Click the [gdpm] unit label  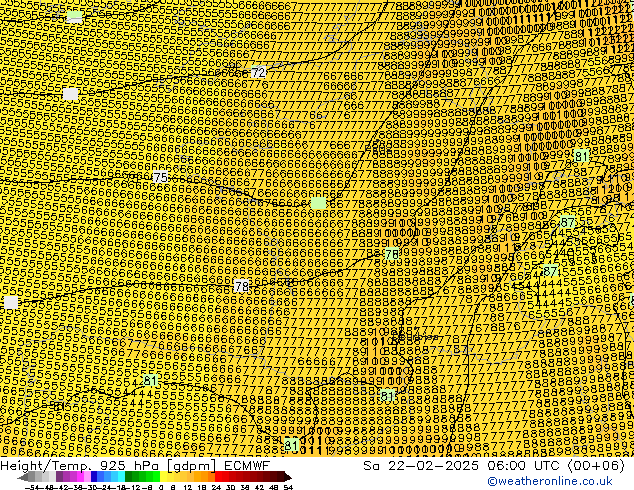tap(192, 466)
